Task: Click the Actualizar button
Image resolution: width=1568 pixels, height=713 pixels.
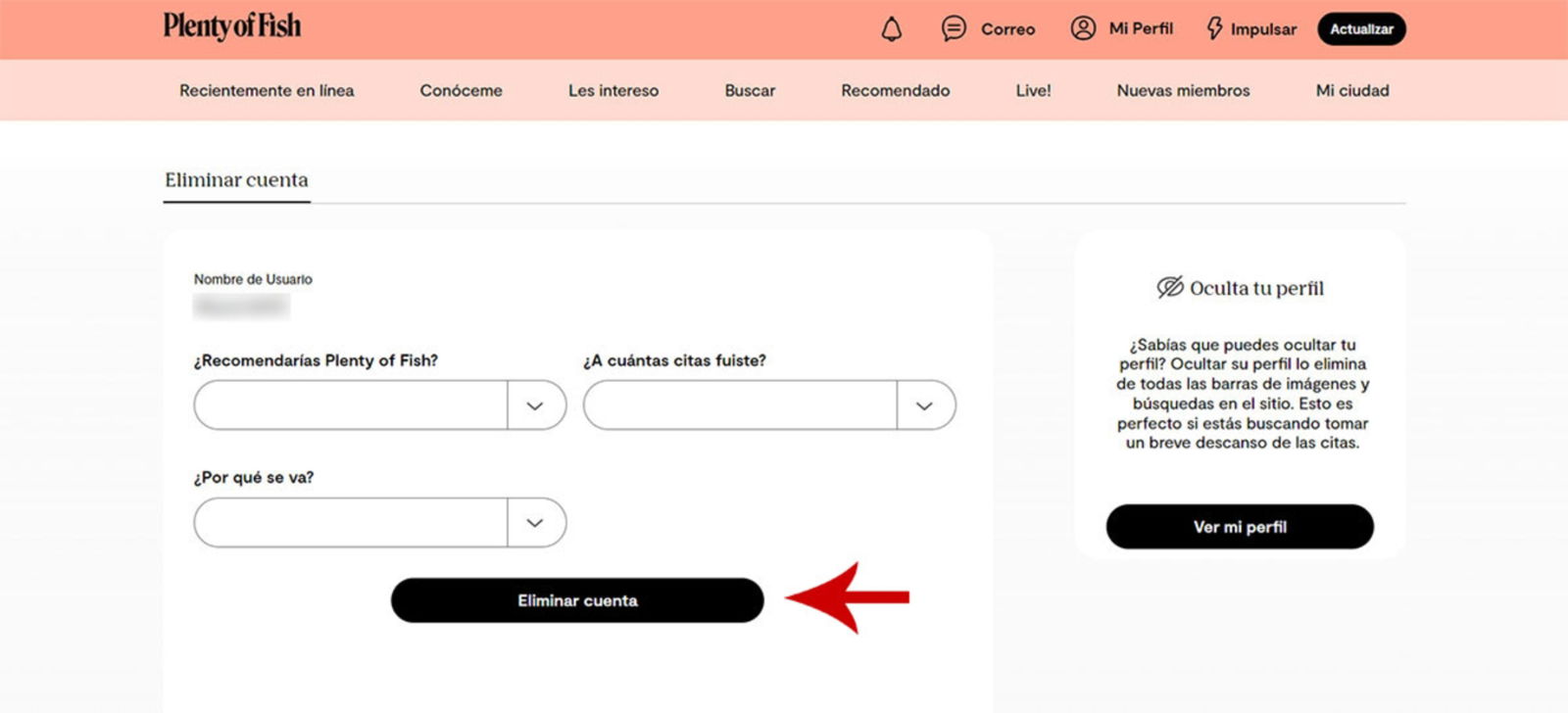Action: pyautogui.click(x=1361, y=28)
